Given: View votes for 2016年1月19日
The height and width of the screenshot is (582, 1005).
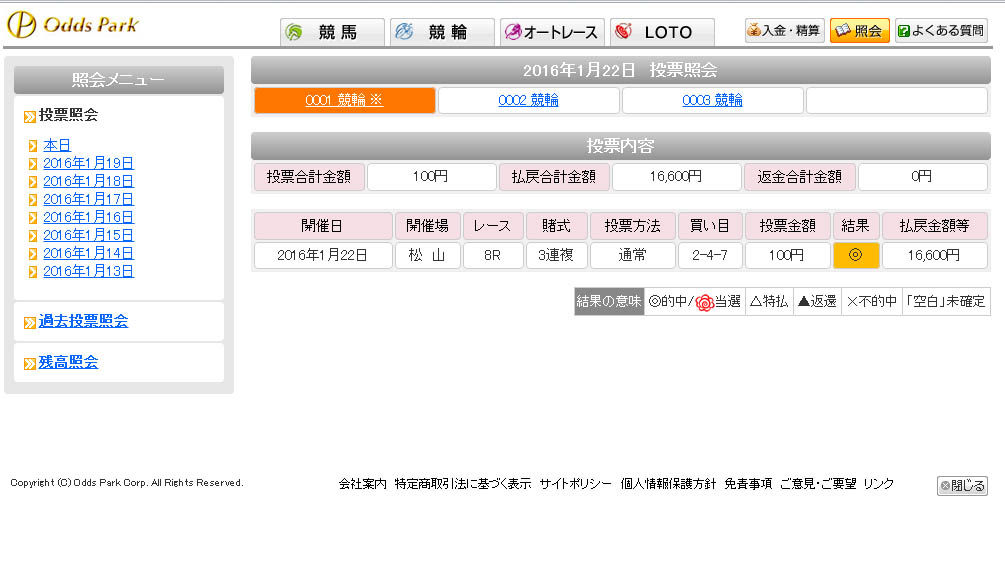Looking at the screenshot, I should click(88, 163).
